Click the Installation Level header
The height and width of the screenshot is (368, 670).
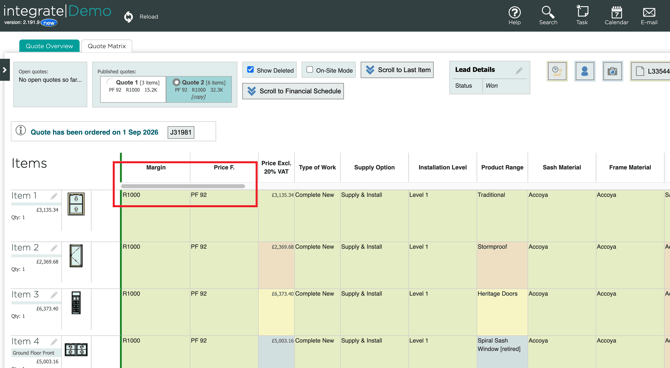coord(443,168)
